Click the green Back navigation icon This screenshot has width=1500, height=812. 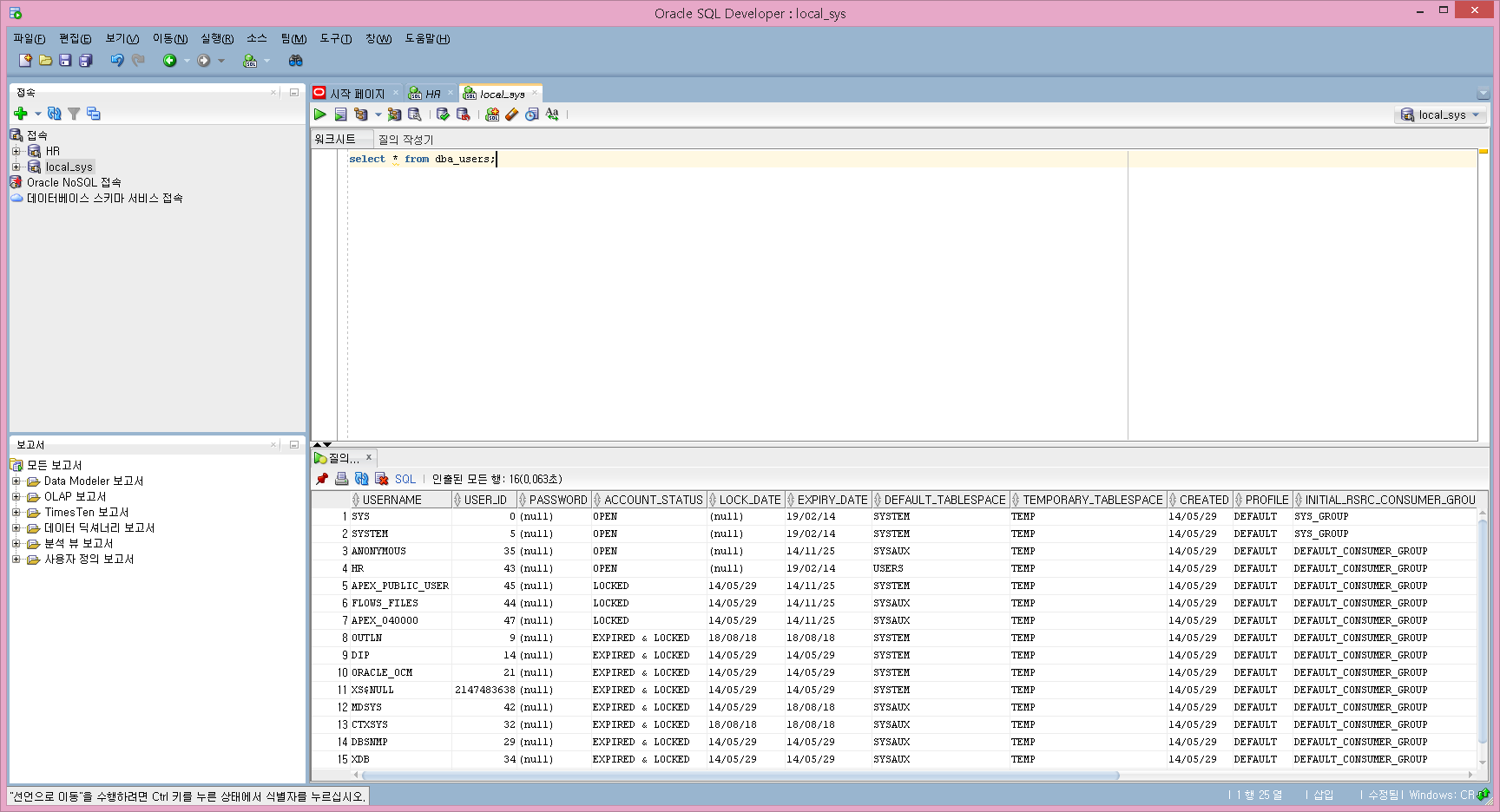pyautogui.click(x=170, y=61)
